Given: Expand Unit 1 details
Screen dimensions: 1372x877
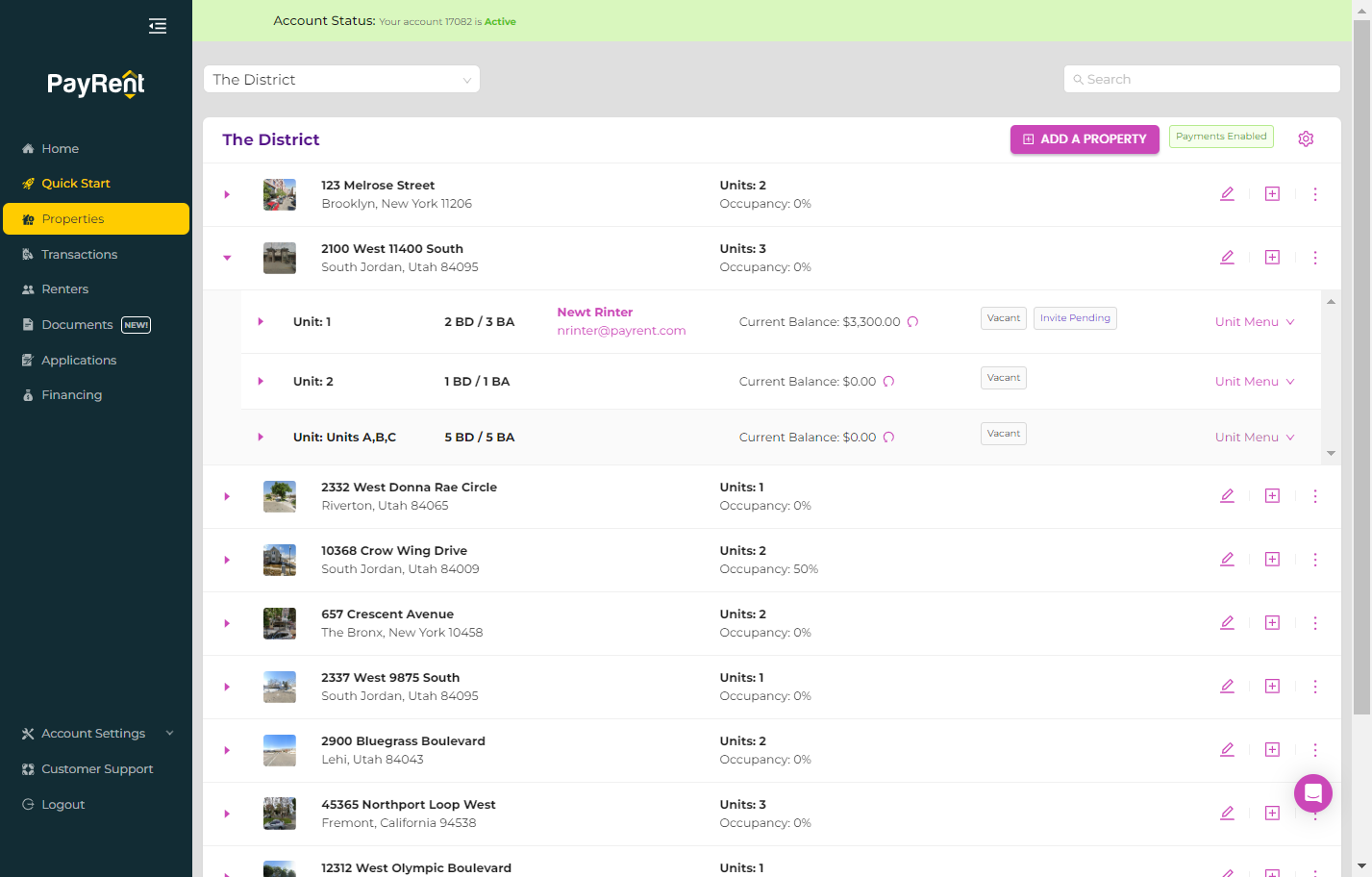Looking at the screenshot, I should (261, 322).
